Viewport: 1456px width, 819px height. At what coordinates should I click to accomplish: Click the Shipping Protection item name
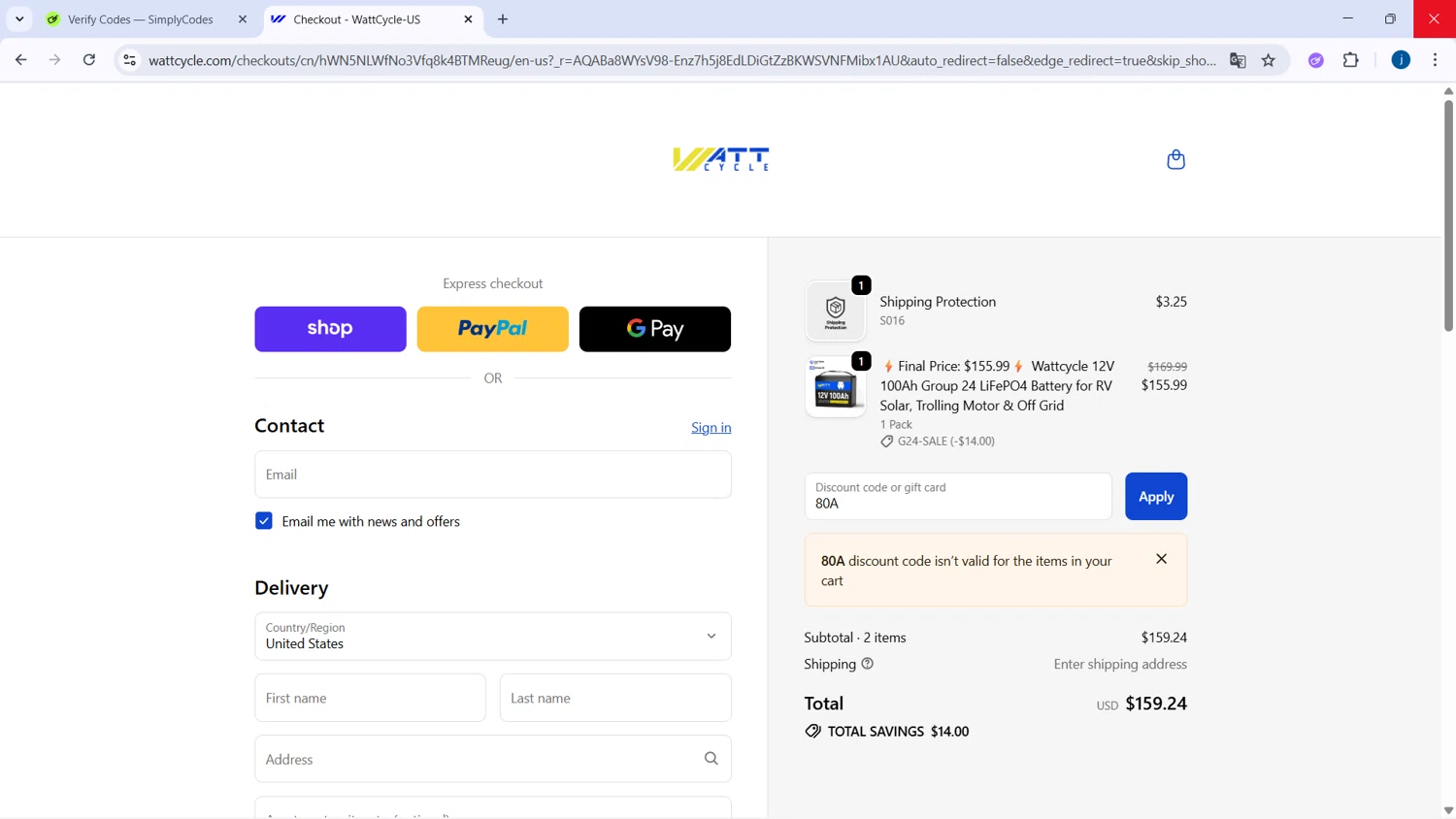point(938,302)
